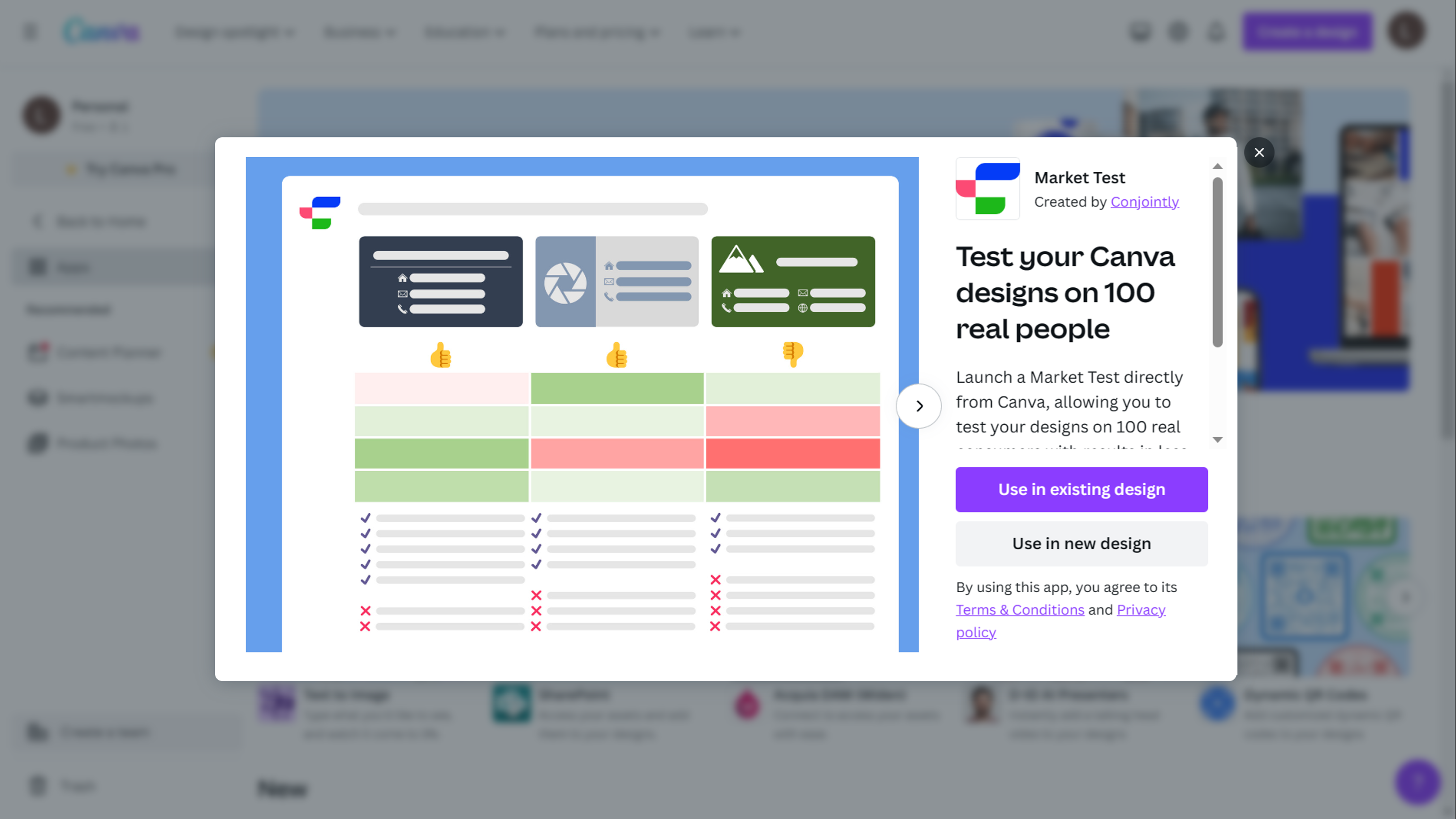1456x819 pixels.
Task: Click the settings gear icon in the header
Action: click(1178, 32)
